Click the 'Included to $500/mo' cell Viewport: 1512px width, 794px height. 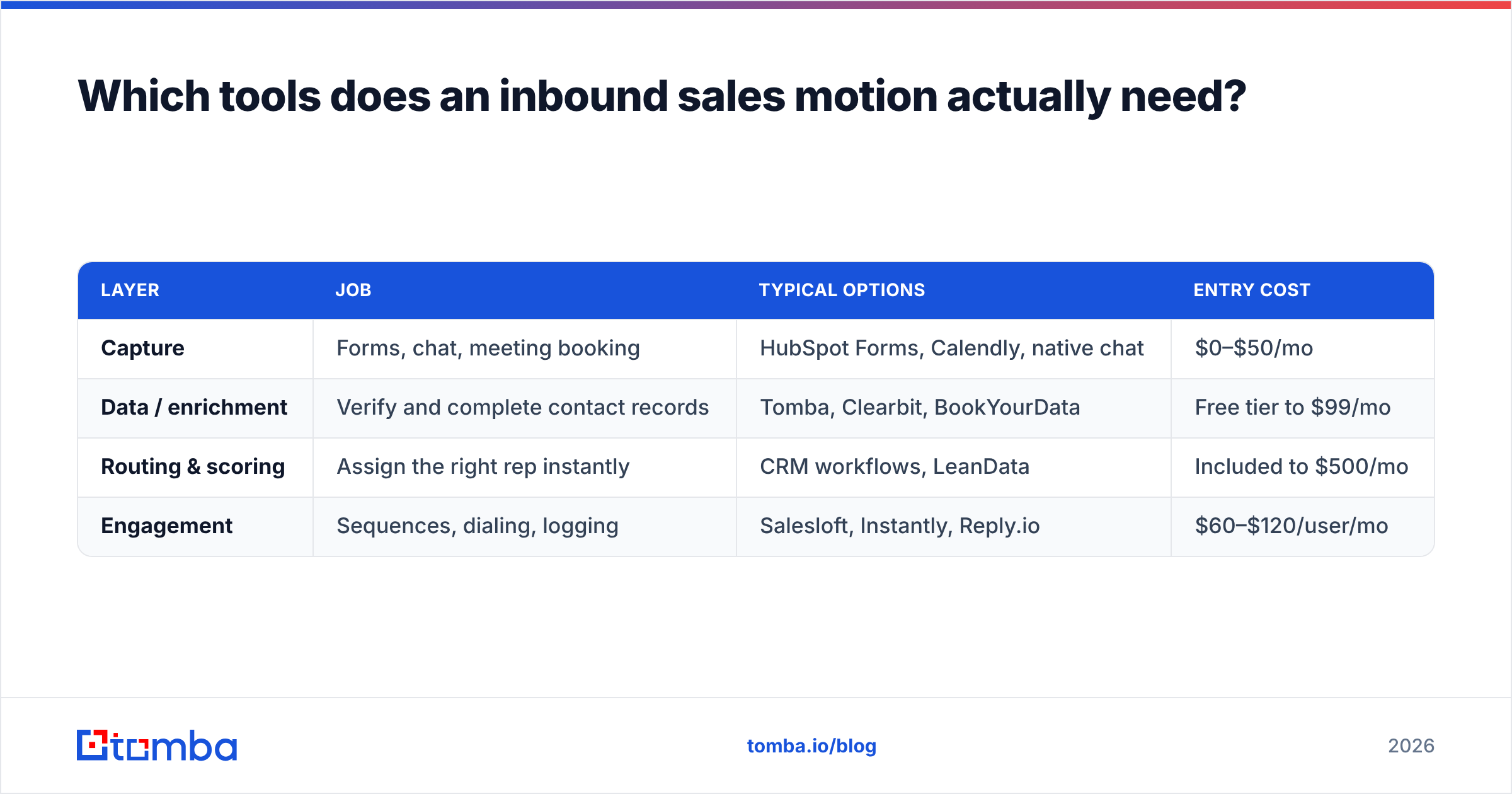[1302, 466]
